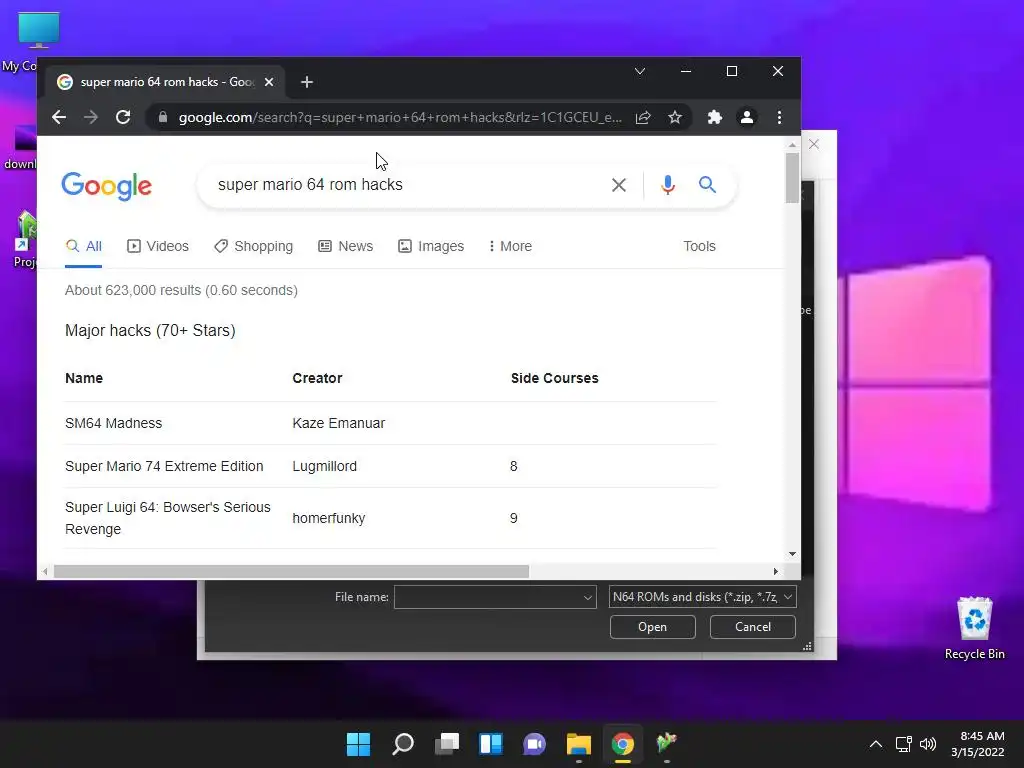Screen dimensions: 1024x768
Task: Select the All search tab
Action: coord(84,246)
